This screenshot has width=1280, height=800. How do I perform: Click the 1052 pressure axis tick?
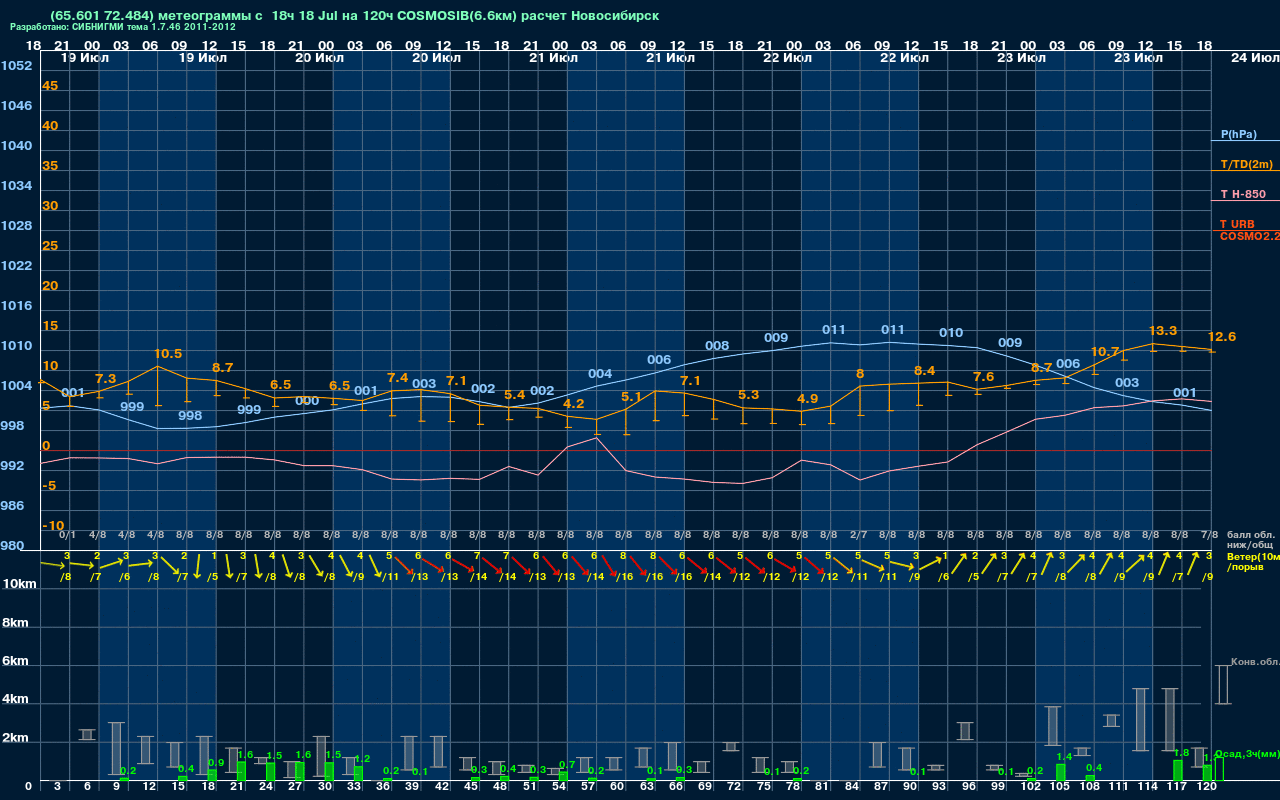click(16, 66)
